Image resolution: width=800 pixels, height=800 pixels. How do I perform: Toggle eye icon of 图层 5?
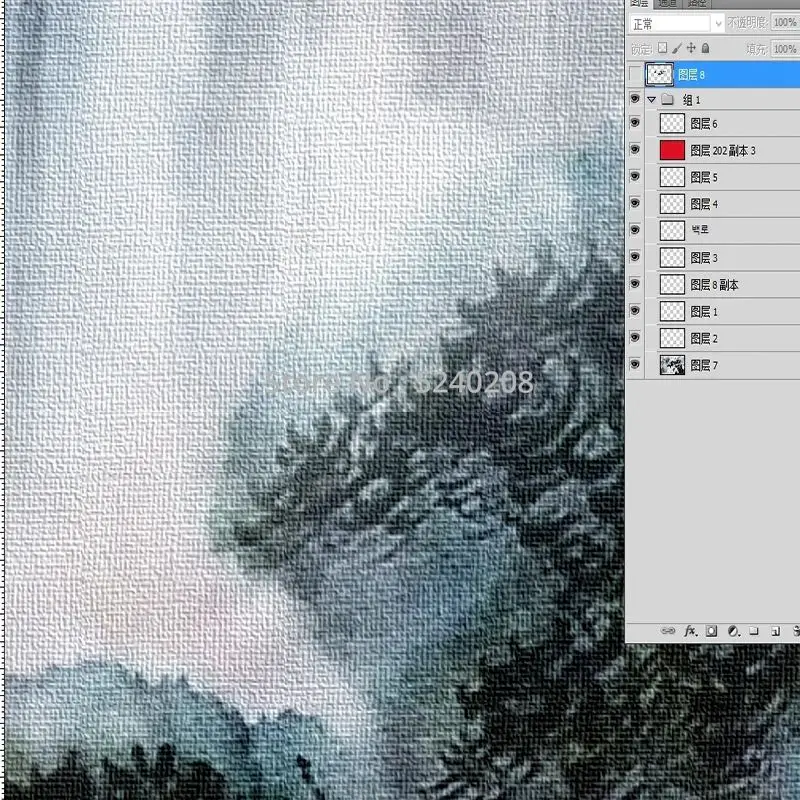click(635, 177)
